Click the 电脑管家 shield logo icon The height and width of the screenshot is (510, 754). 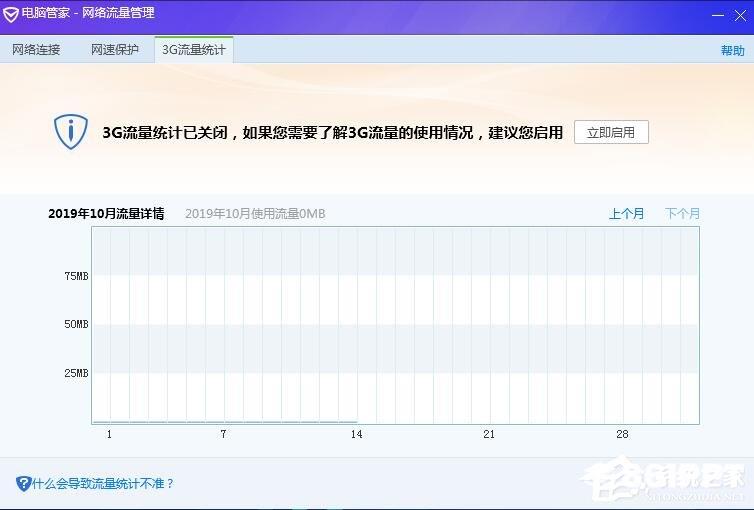10,13
